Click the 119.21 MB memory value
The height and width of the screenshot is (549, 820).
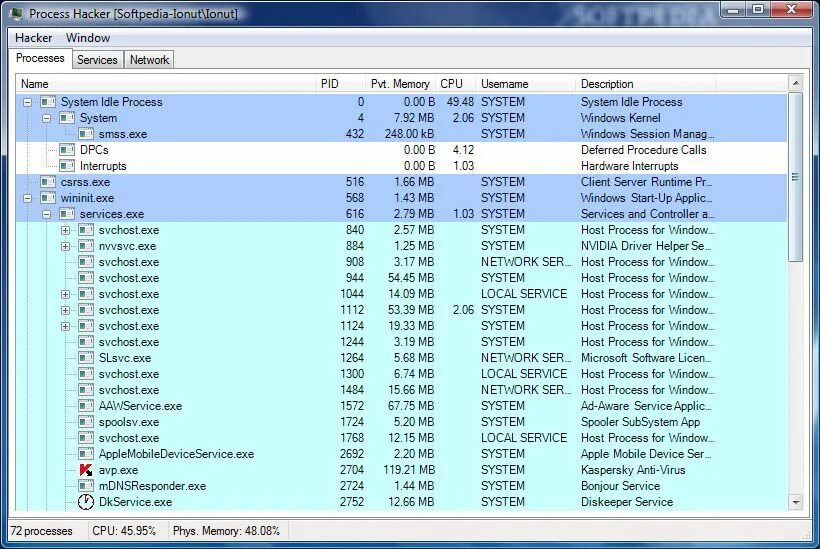[408, 470]
